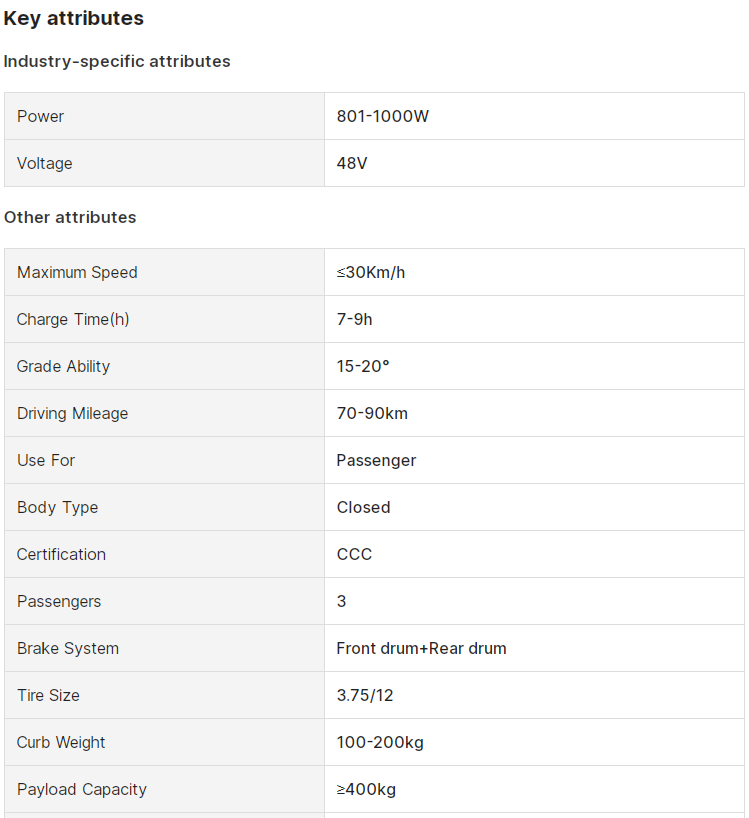Image resolution: width=749 pixels, height=818 pixels.
Task: Click the Industry-specific attributes subheading
Action: [x=117, y=61]
